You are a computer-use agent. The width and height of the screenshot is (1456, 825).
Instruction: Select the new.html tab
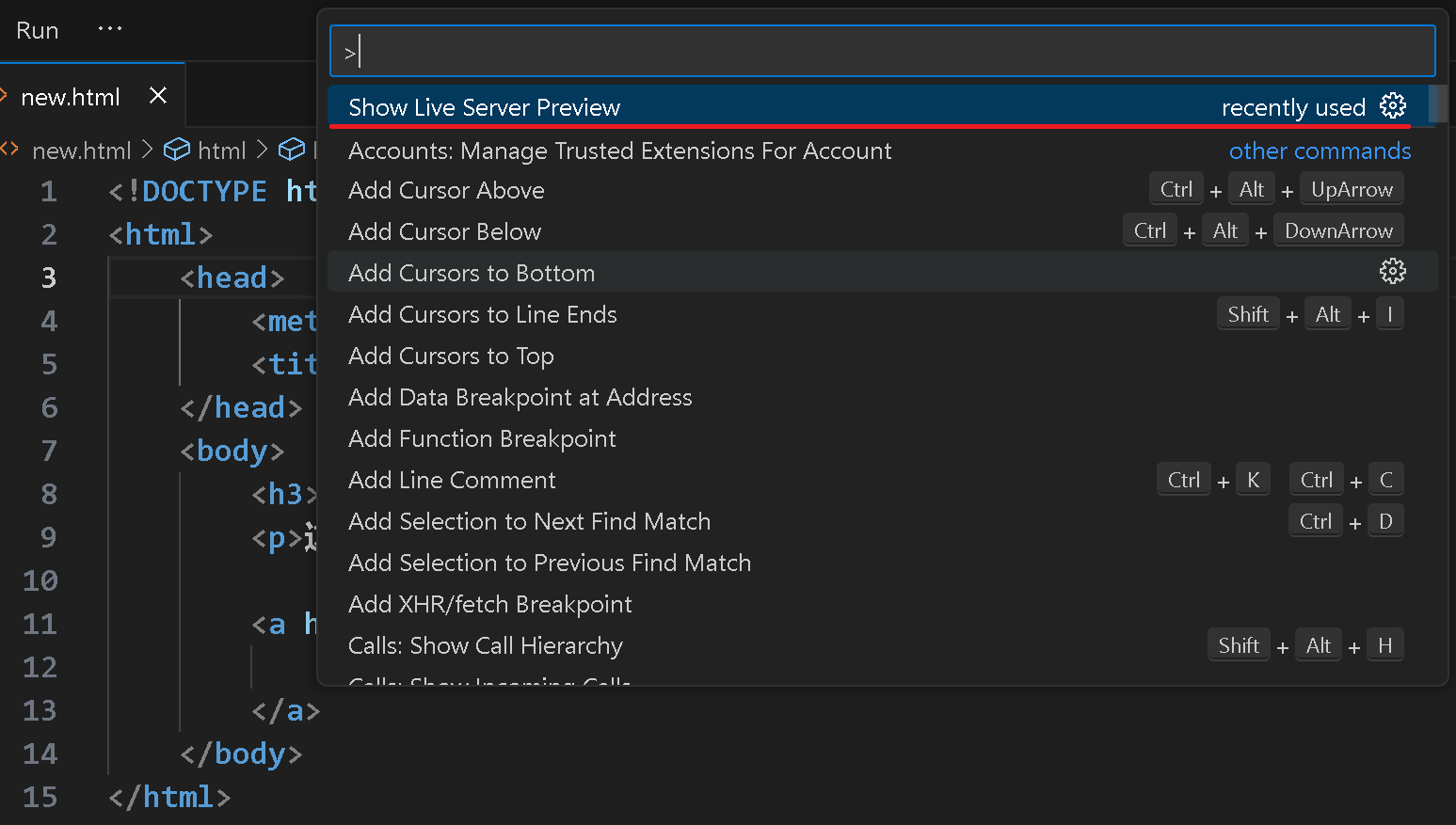pyautogui.click(x=71, y=97)
